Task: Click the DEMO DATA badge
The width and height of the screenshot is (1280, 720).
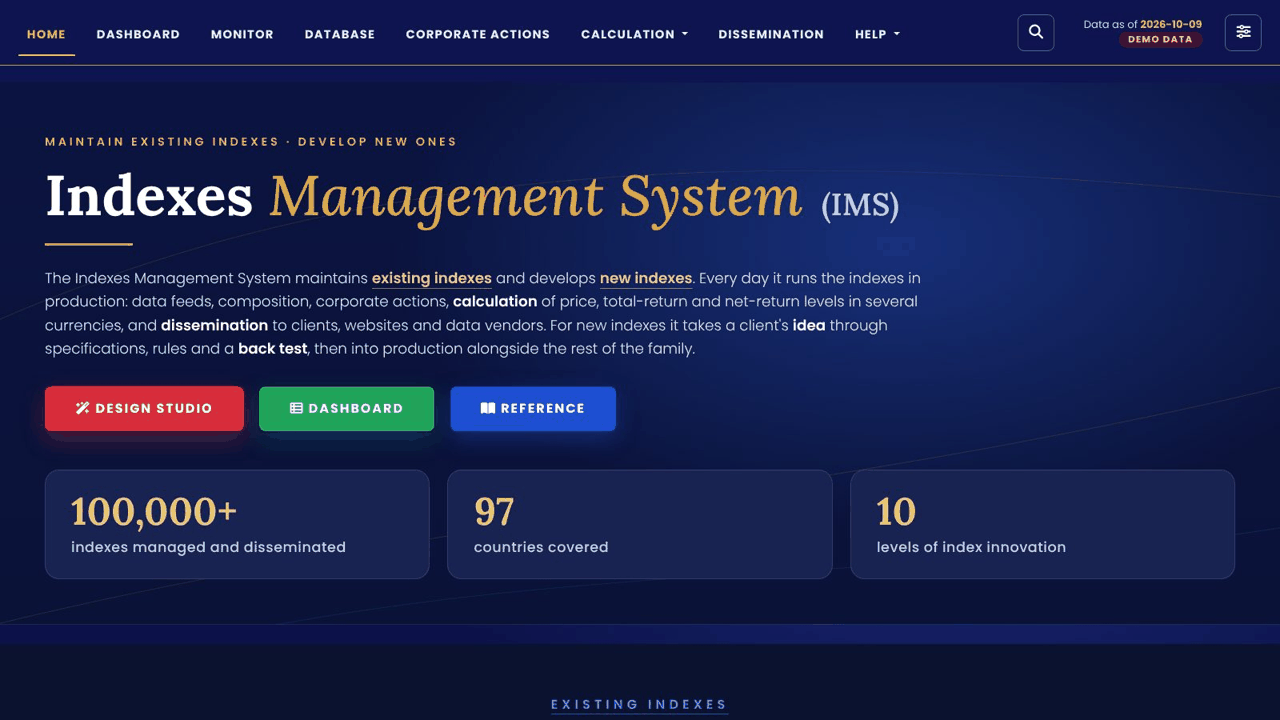Action: [x=1160, y=39]
